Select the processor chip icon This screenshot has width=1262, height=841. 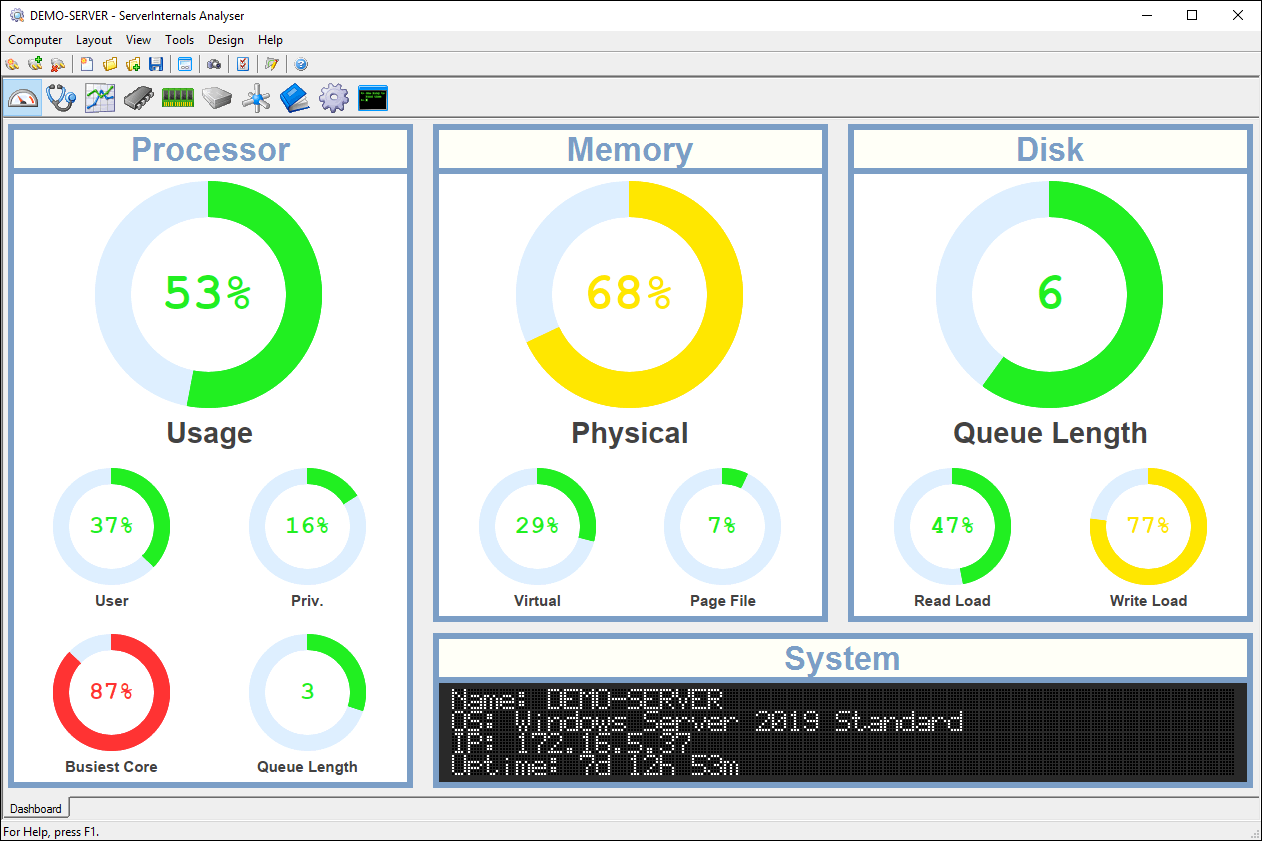coord(139,98)
